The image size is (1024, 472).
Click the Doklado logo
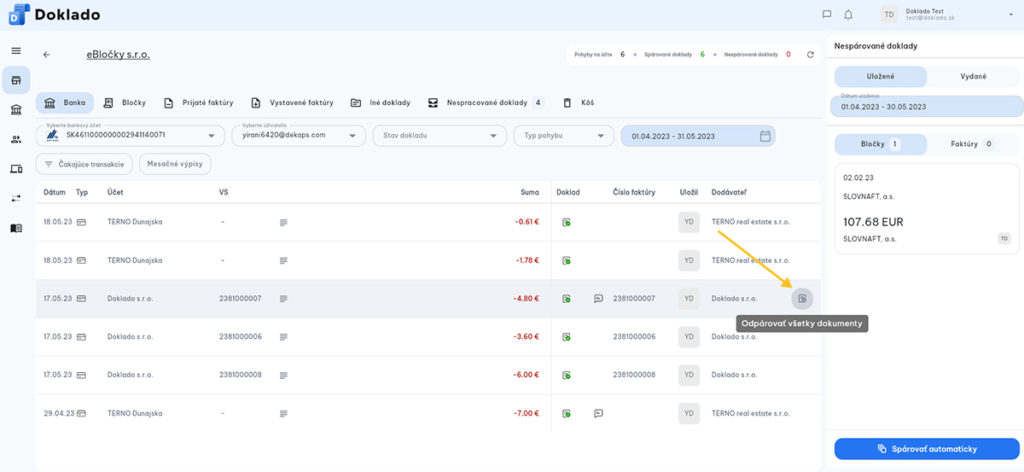[54, 14]
